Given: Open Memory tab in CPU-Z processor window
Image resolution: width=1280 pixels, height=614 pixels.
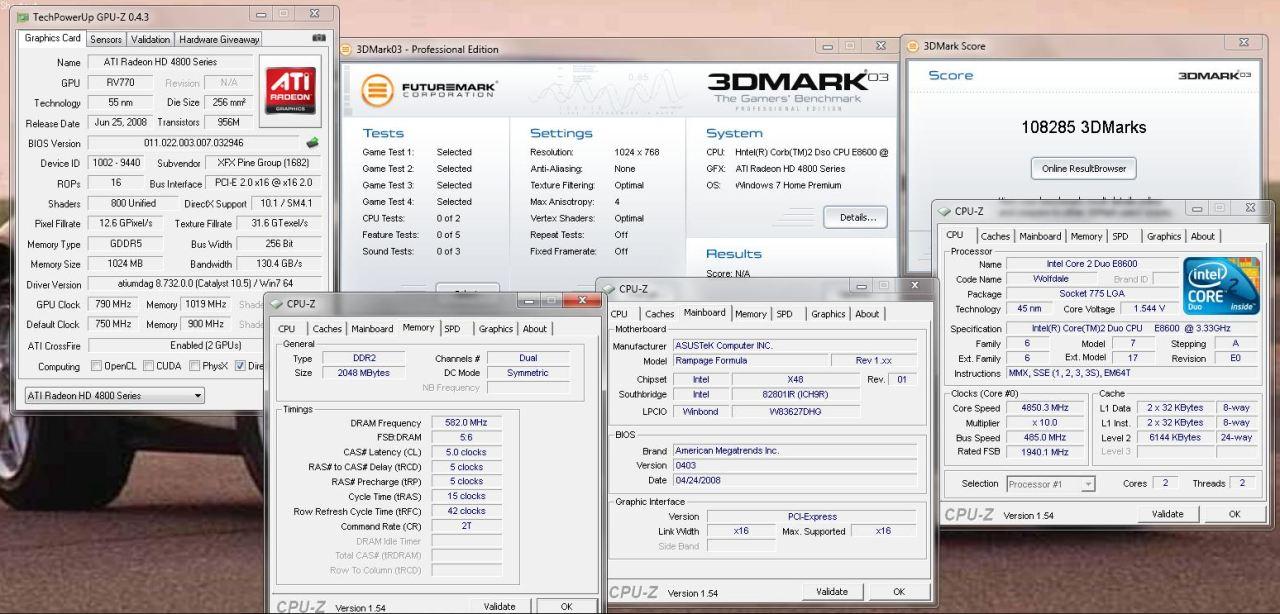Looking at the screenshot, I should coord(1086,236).
